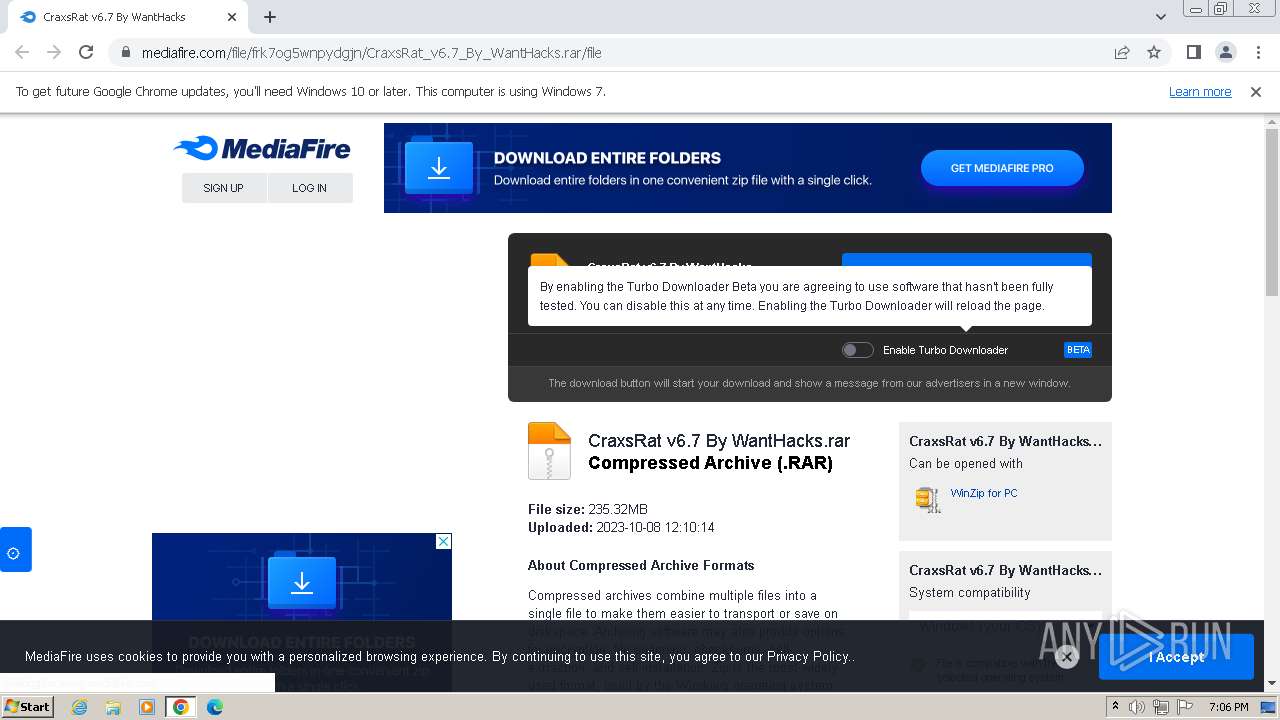Open Windows Explorer from taskbar
This screenshot has width=1280, height=720.
coord(113,707)
